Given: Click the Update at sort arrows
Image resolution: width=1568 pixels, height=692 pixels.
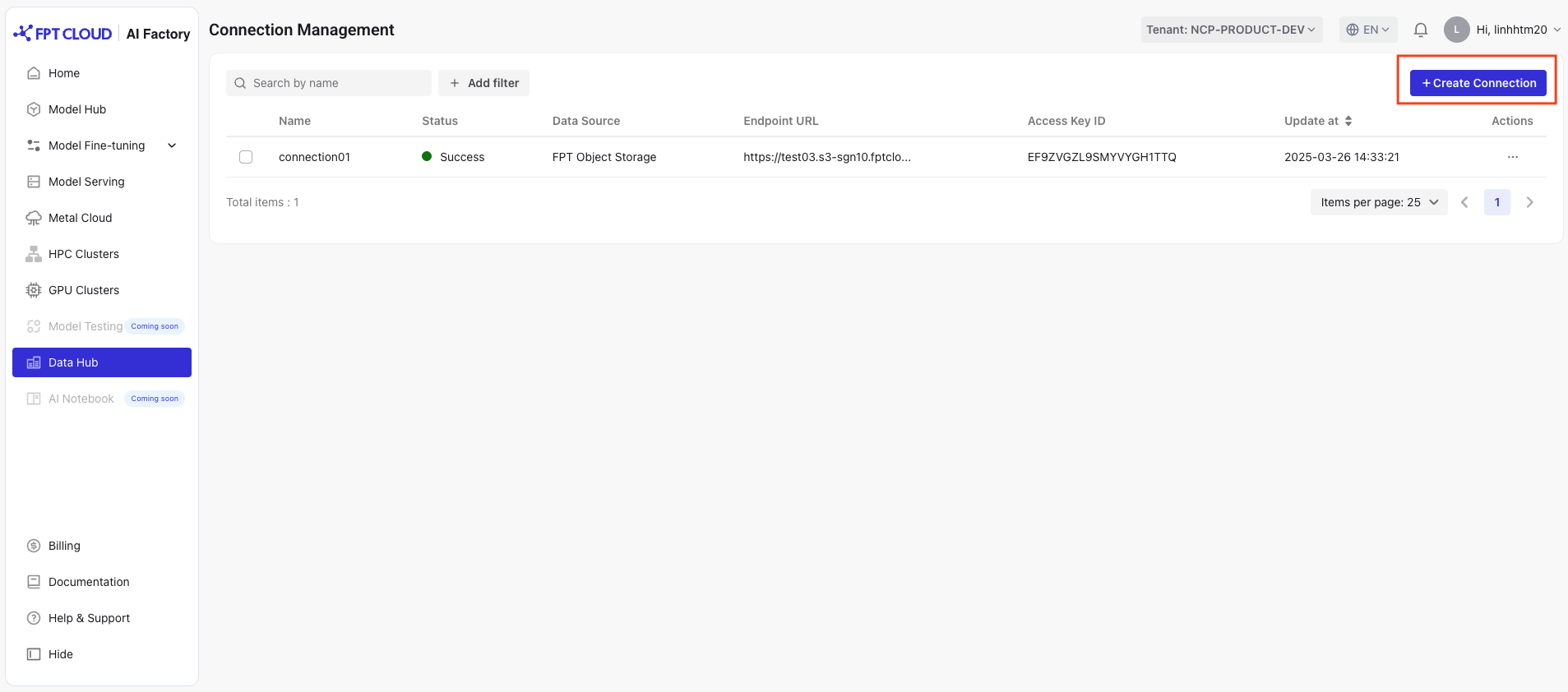Looking at the screenshot, I should tap(1348, 121).
